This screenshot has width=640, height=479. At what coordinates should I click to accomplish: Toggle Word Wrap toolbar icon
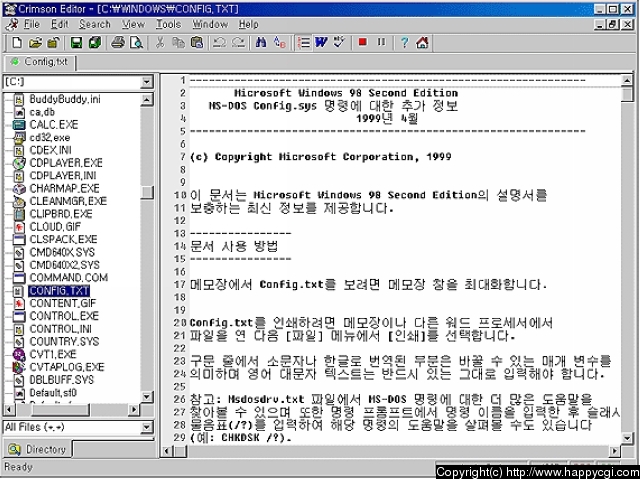(321, 42)
